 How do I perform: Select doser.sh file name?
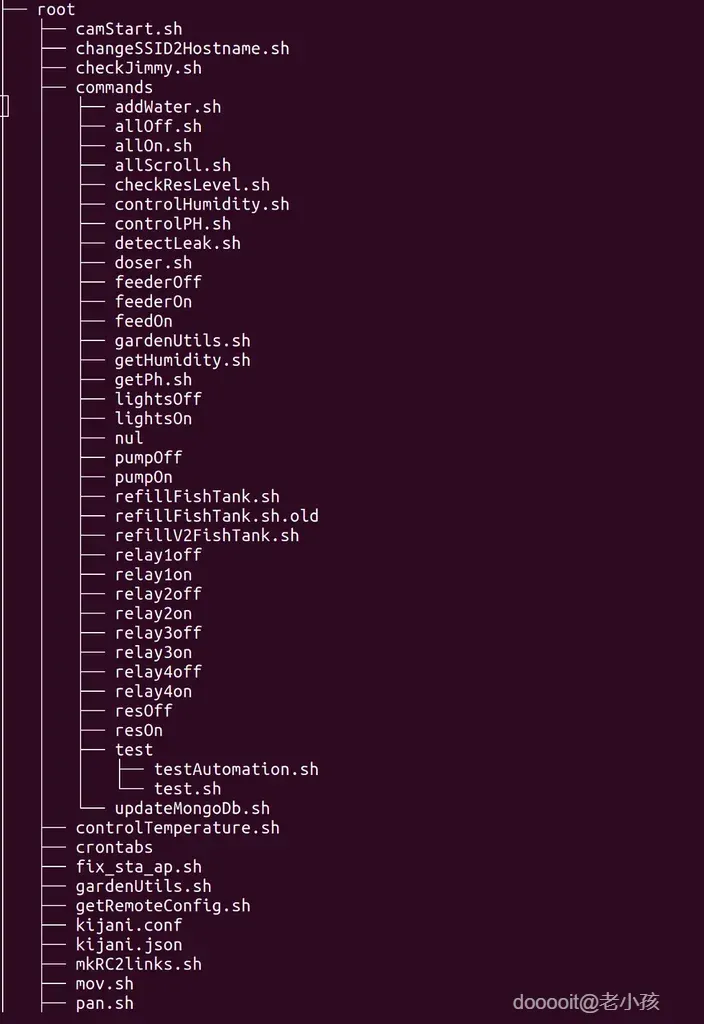tap(153, 263)
